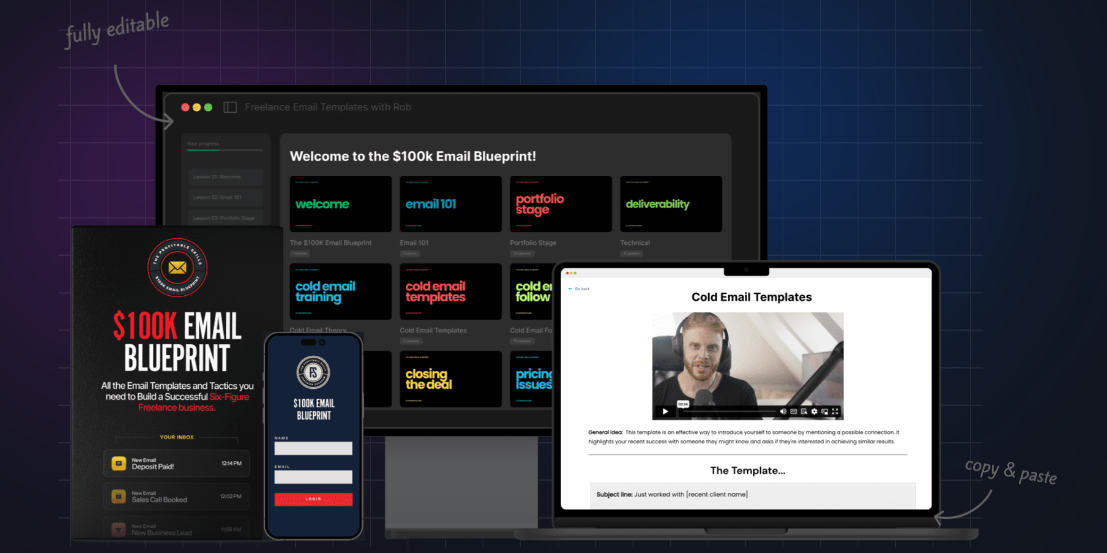
Task: Toggle captions in the video player
Action: pyautogui.click(x=791, y=411)
